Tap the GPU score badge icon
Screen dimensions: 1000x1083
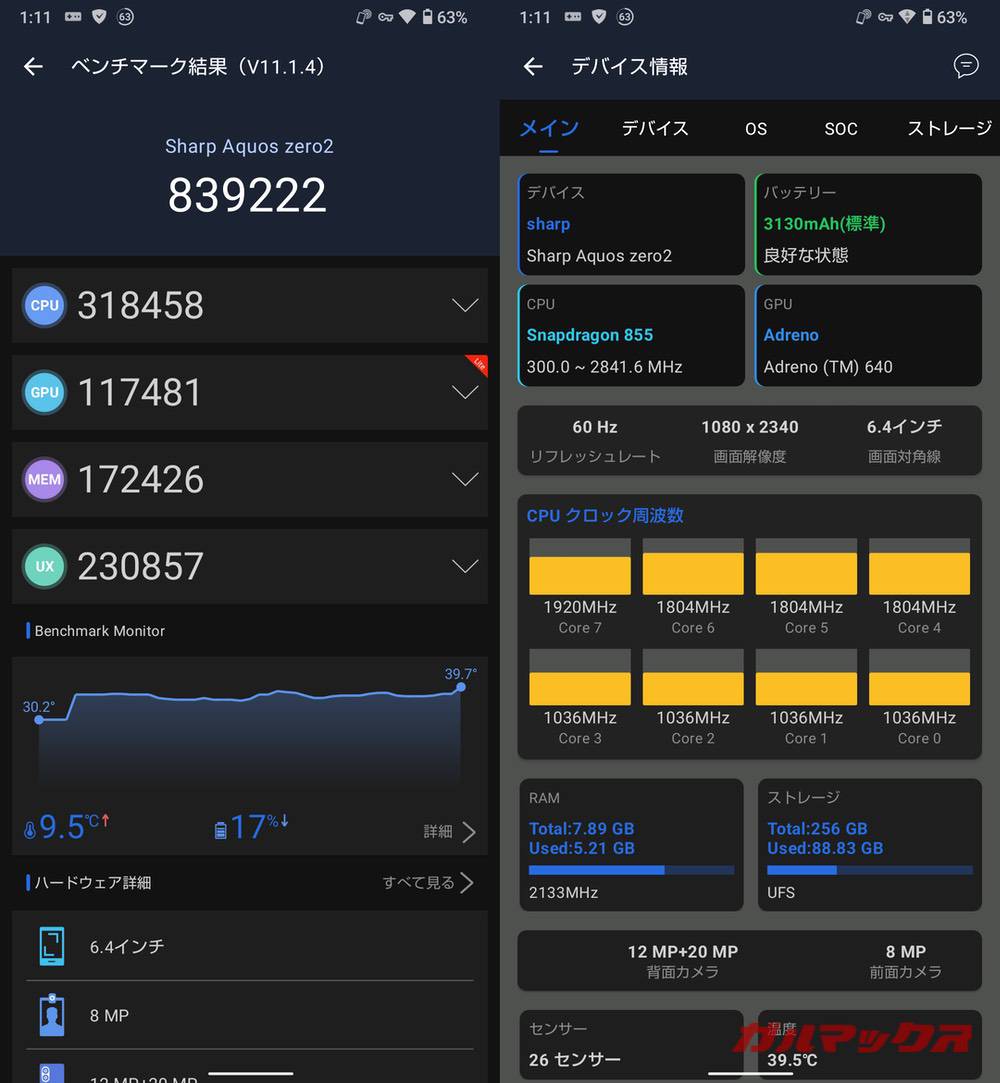click(x=44, y=392)
